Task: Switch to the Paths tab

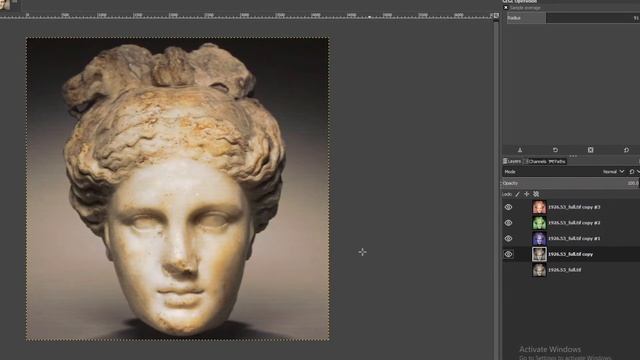Action: (x=557, y=162)
